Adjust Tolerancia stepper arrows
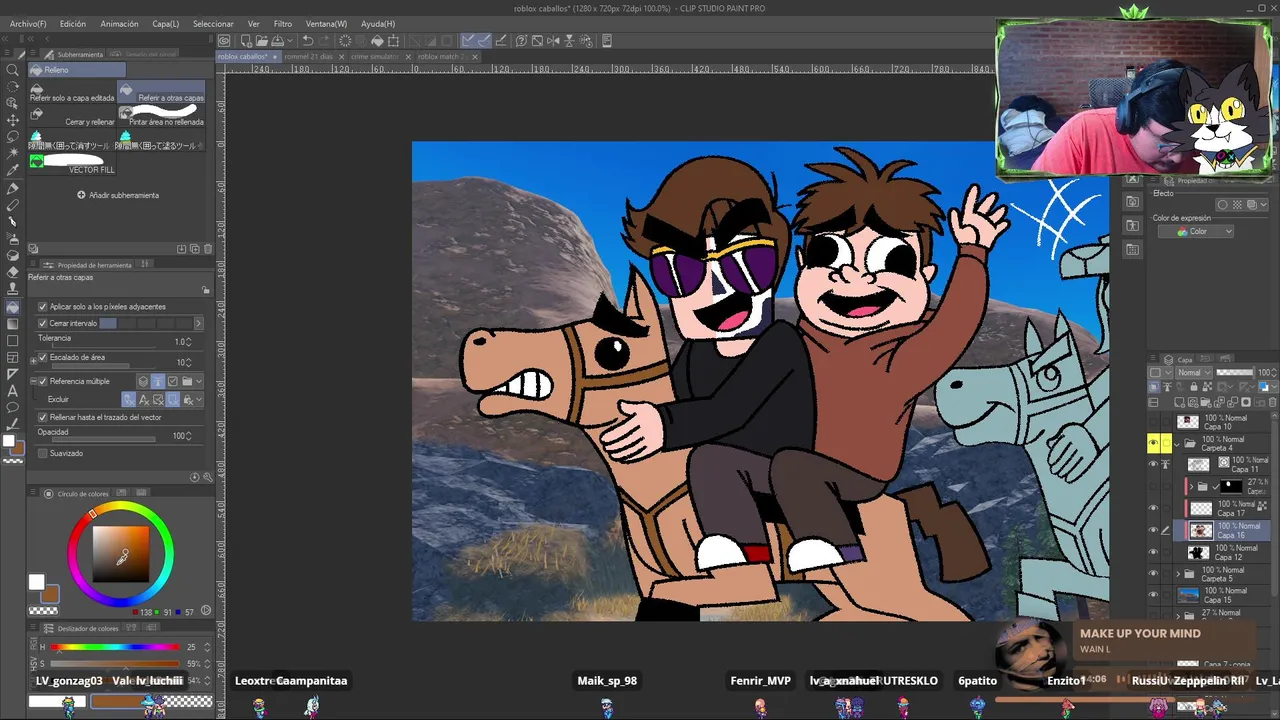The width and height of the screenshot is (1280, 720). (189, 342)
